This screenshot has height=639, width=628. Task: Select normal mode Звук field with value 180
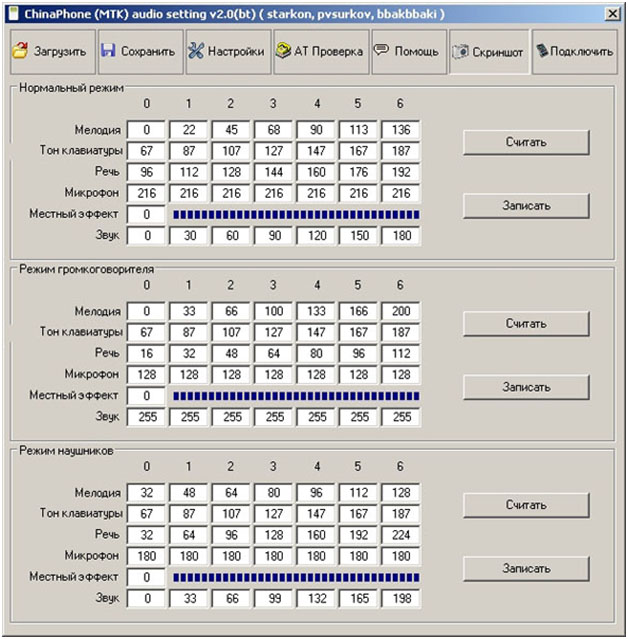401,236
